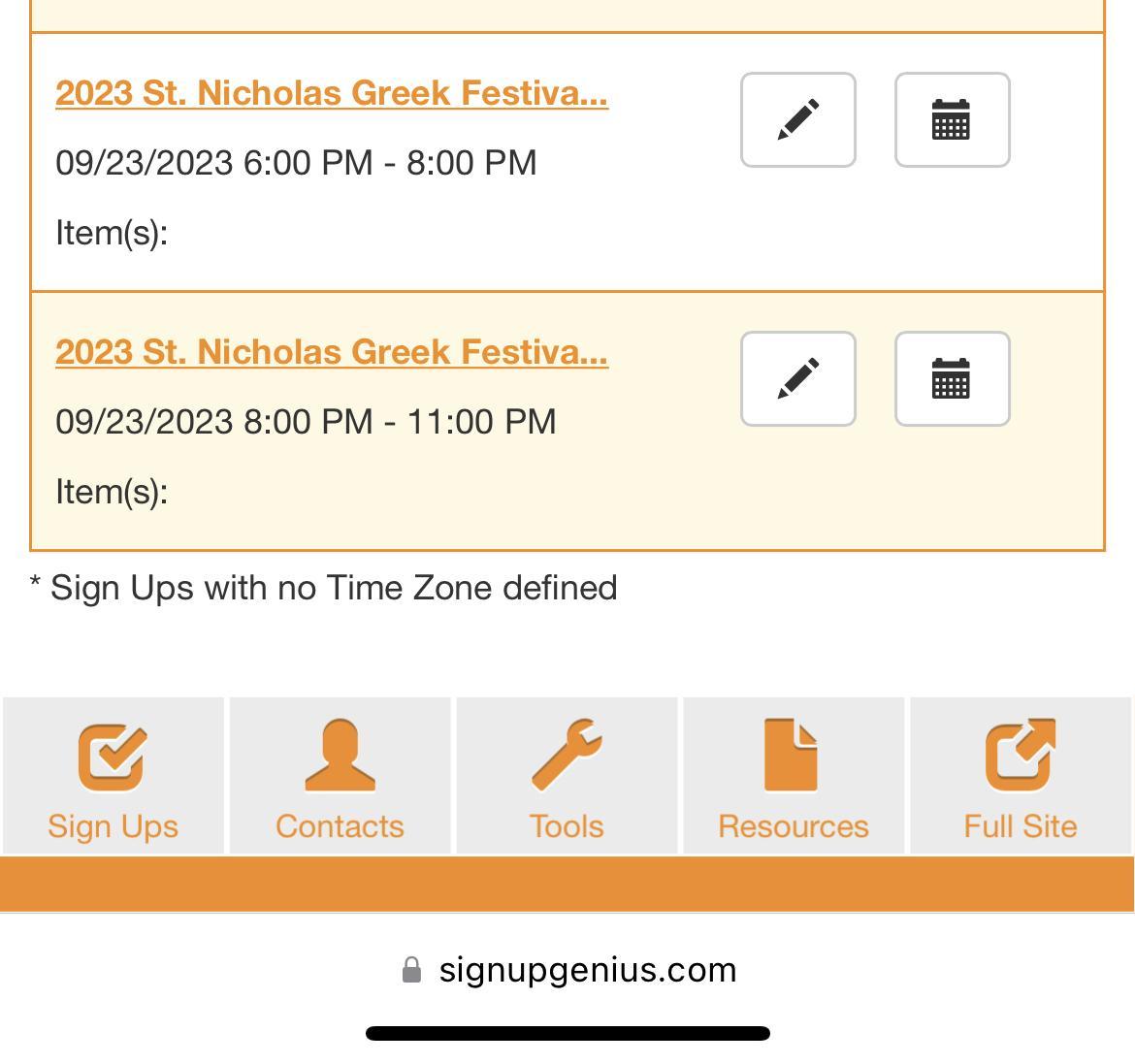Select the Resources document icon

(x=793, y=756)
